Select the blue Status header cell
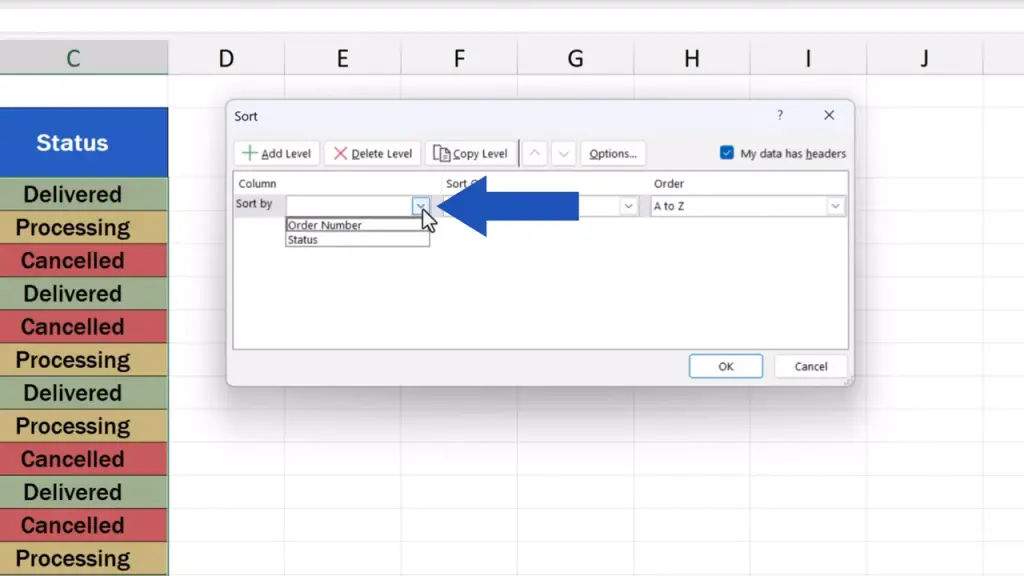Viewport: 1024px width, 576px height. (x=72, y=143)
